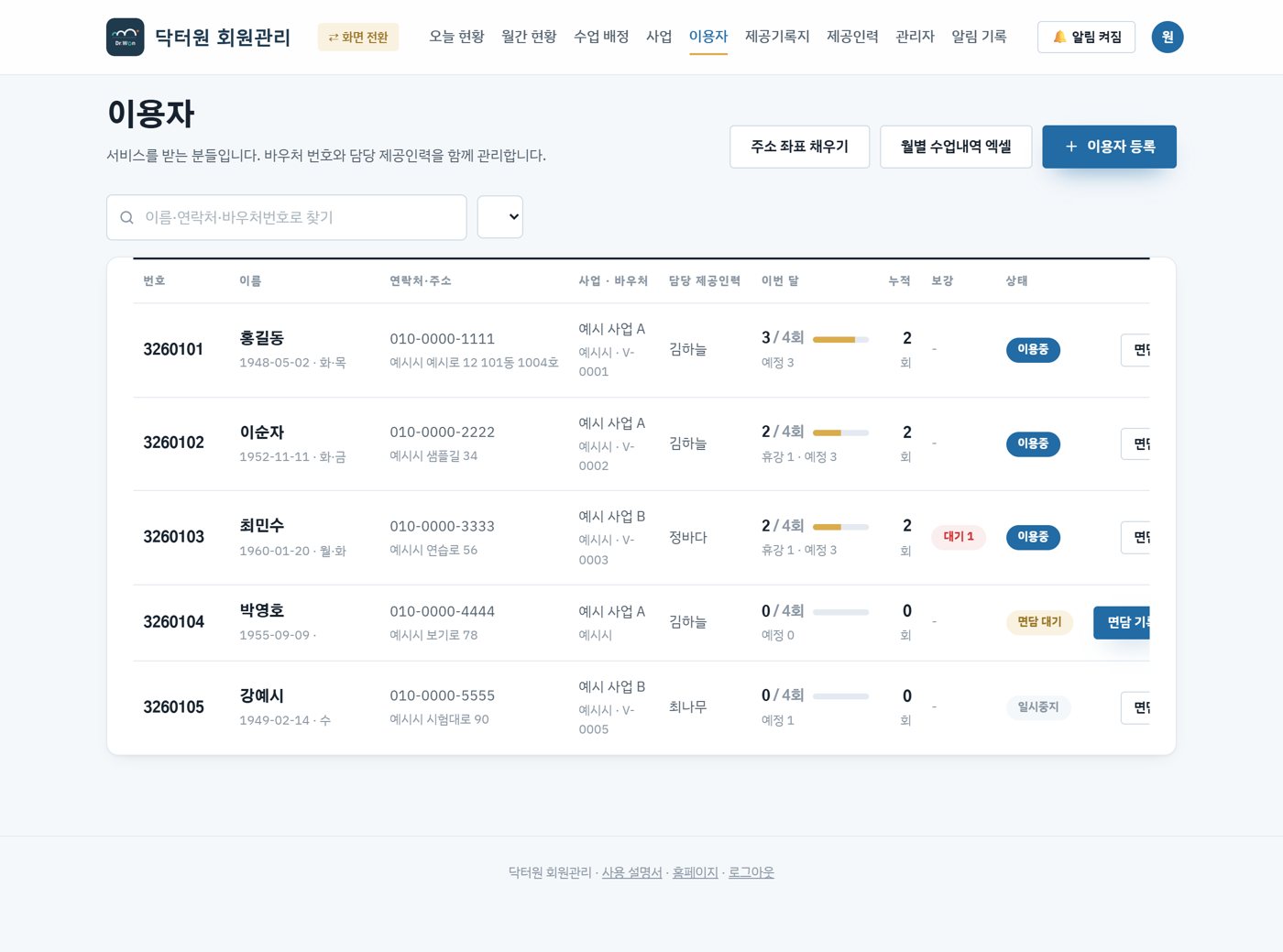The image size is (1283, 952).
Task: Select the 사업 tab
Action: (x=659, y=37)
